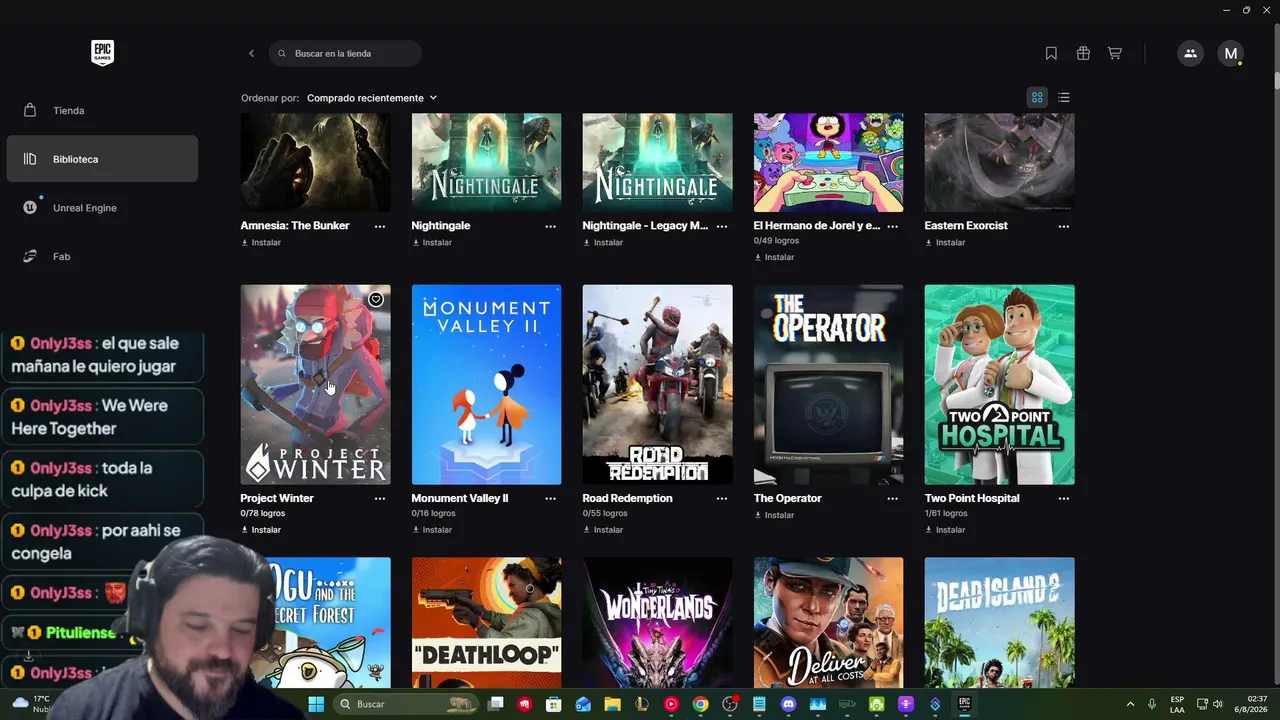Open the gift rewards icon
The image size is (1280, 720).
[x=1083, y=53]
